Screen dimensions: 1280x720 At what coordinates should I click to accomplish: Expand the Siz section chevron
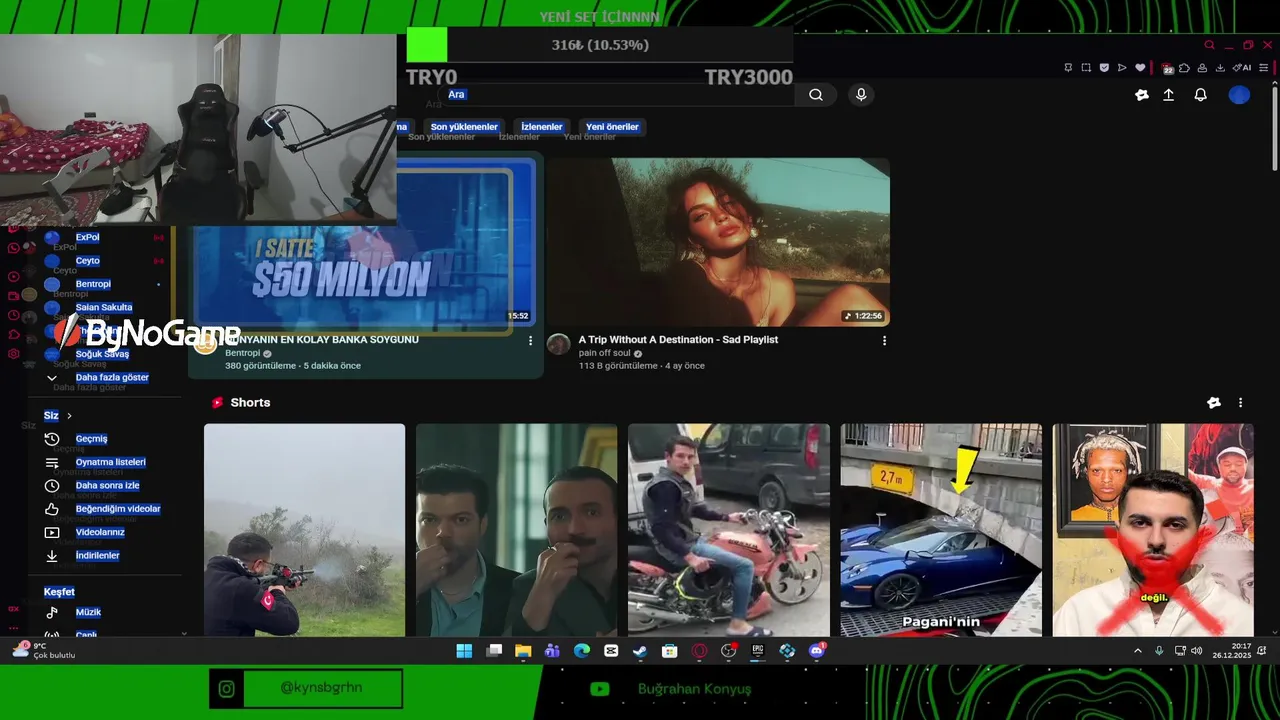click(69, 416)
